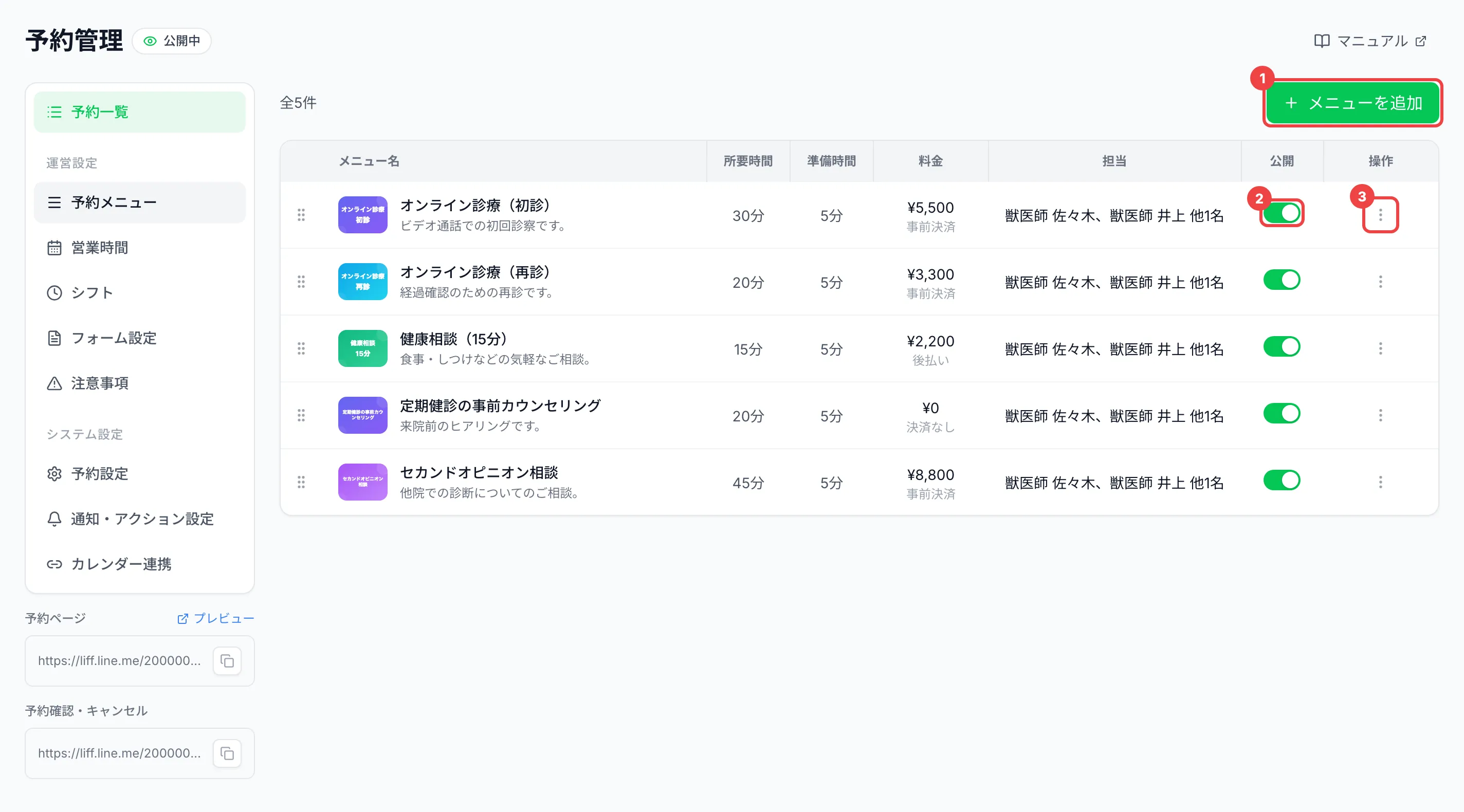1464x812 pixels.
Task: Open シフト settings
Action: point(140,292)
